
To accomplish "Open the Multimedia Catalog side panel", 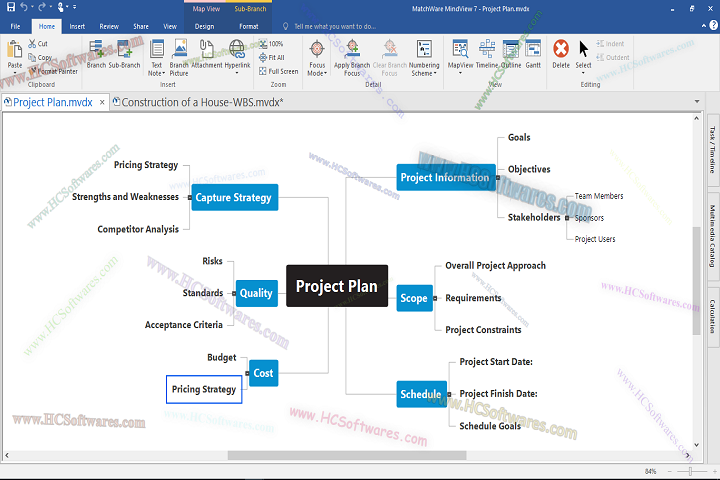I will click(713, 236).
